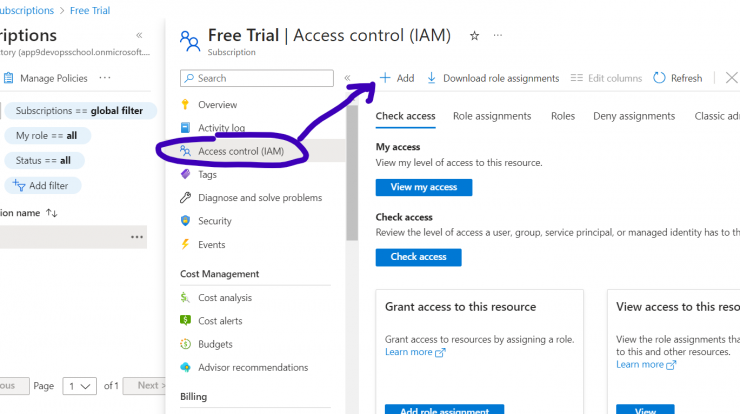The width and height of the screenshot is (740, 414).
Task: Click the Add role assignment plus button
Action: click(x=397, y=78)
